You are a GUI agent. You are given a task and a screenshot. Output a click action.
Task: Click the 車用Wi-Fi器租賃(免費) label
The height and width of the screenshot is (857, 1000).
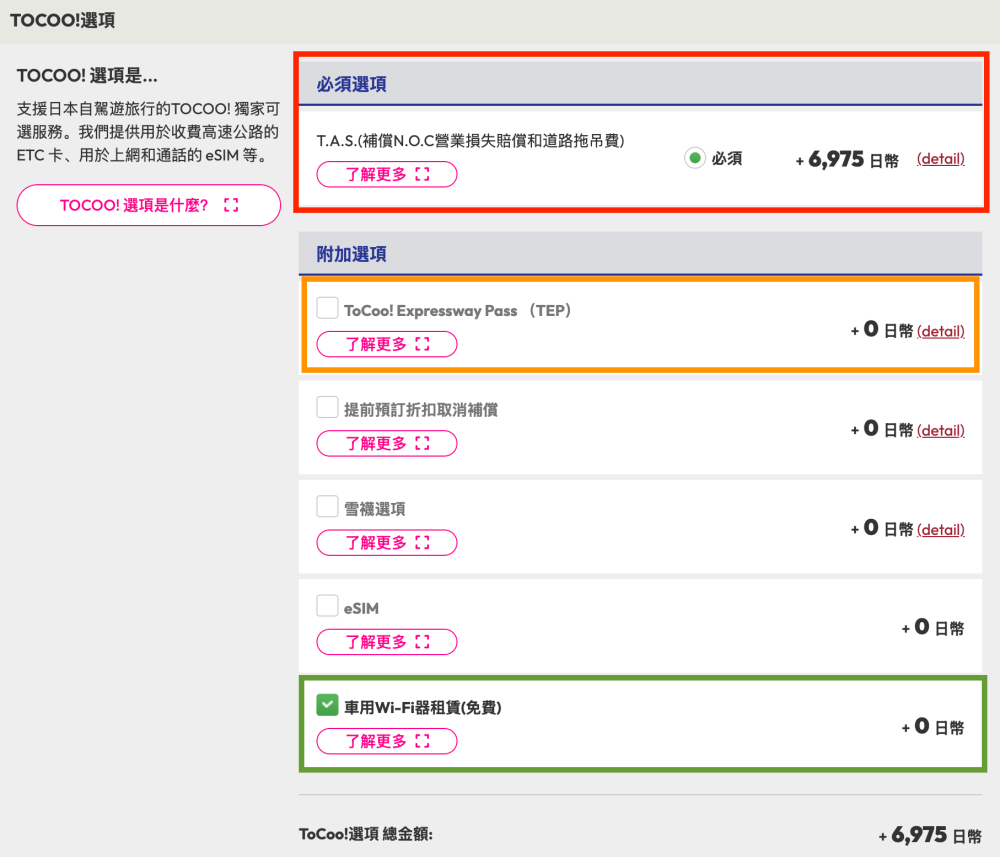tap(423, 708)
